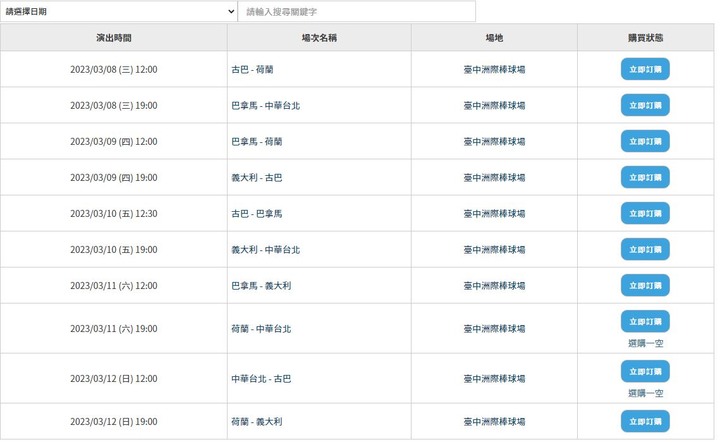The height and width of the screenshot is (442, 720).
Task: Click the search keyword input field
Action: (x=356, y=12)
